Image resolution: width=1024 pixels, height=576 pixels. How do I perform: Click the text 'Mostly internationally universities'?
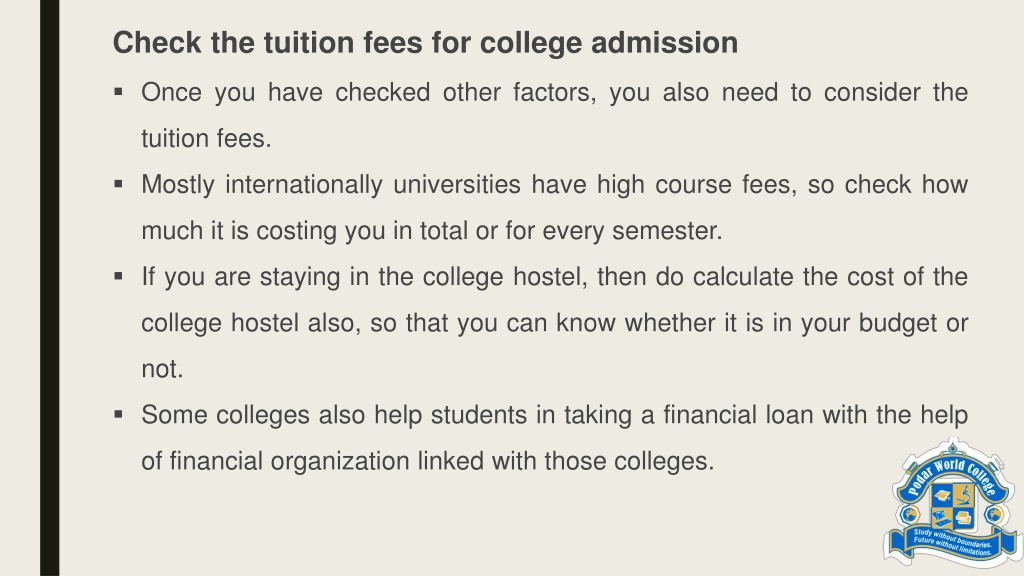(x=330, y=185)
